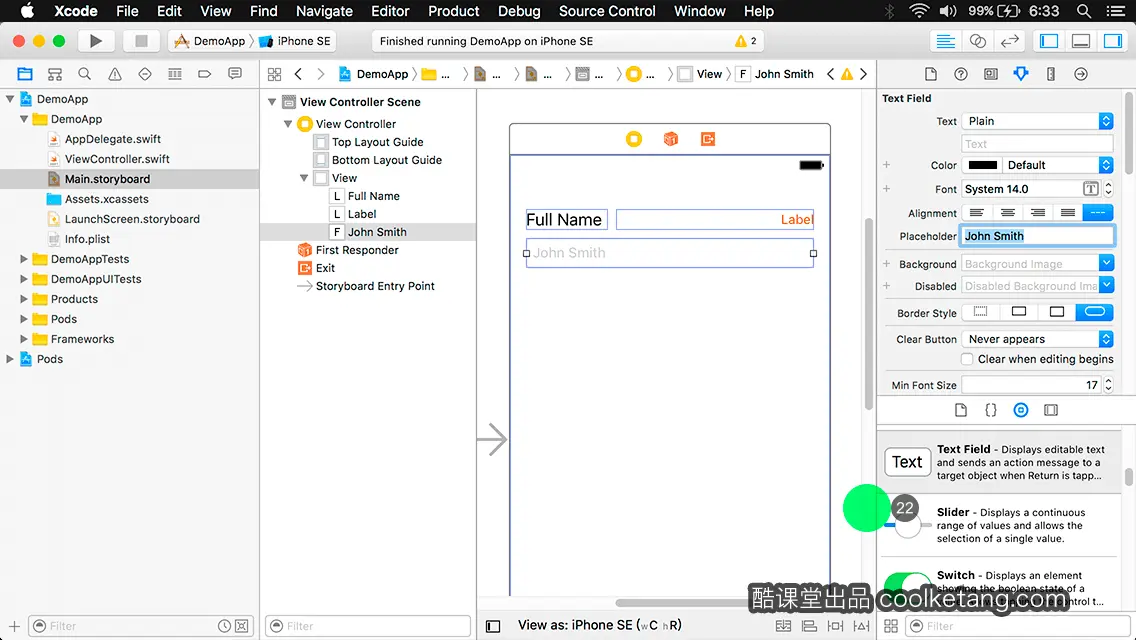Set text alignment to left
1136x640 pixels.
(x=977, y=212)
